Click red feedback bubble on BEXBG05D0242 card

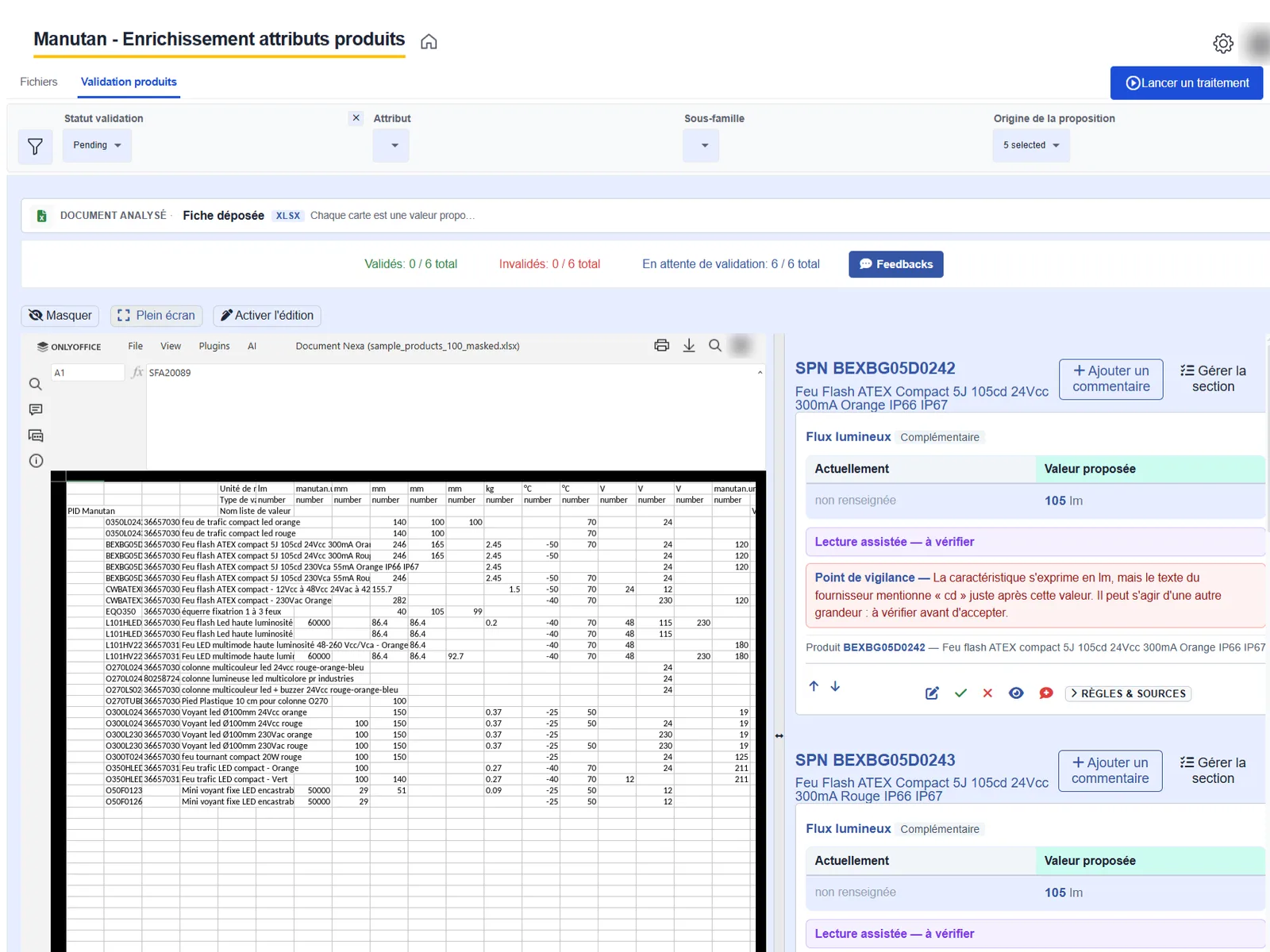(1046, 693)
